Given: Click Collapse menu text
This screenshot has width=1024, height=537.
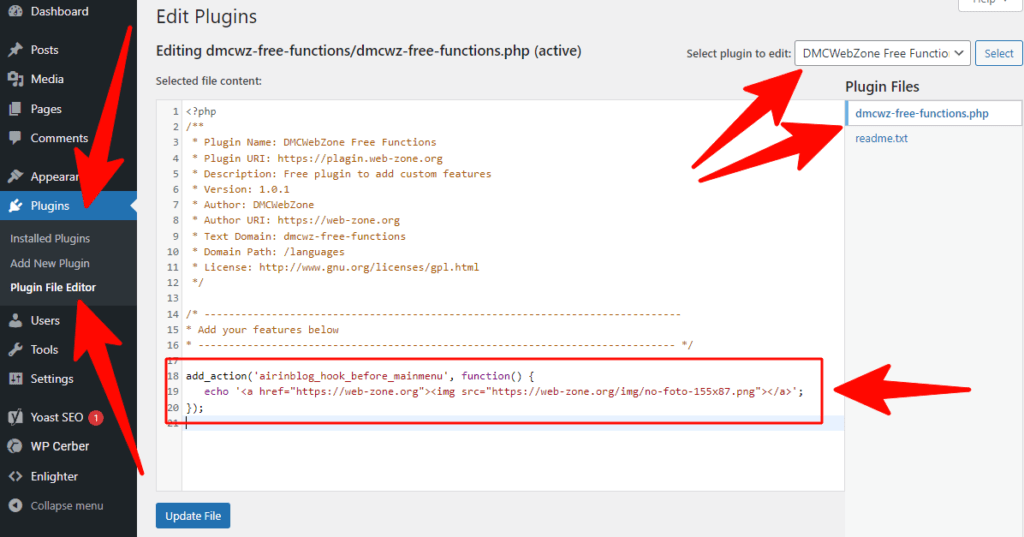Looking at the screenshot, I should click(67, 506).
